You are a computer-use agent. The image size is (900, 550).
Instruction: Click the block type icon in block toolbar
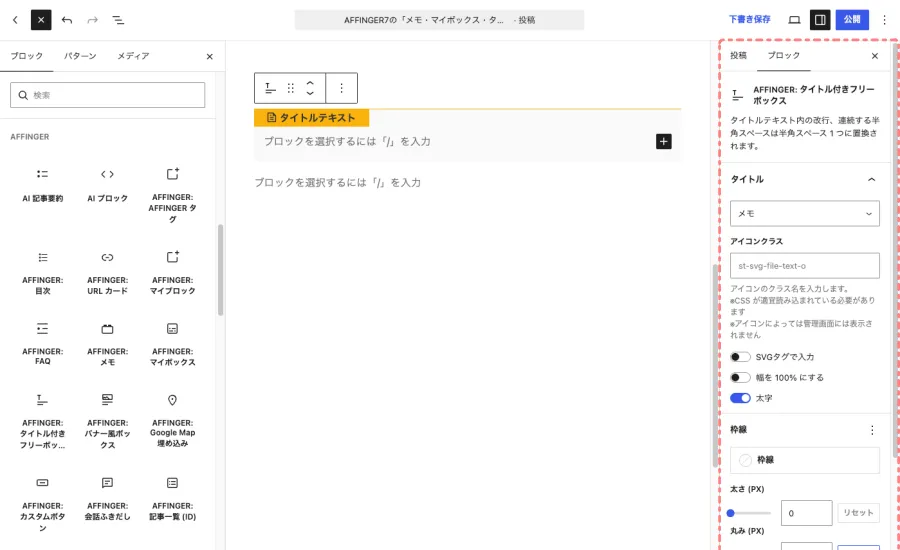270,88
